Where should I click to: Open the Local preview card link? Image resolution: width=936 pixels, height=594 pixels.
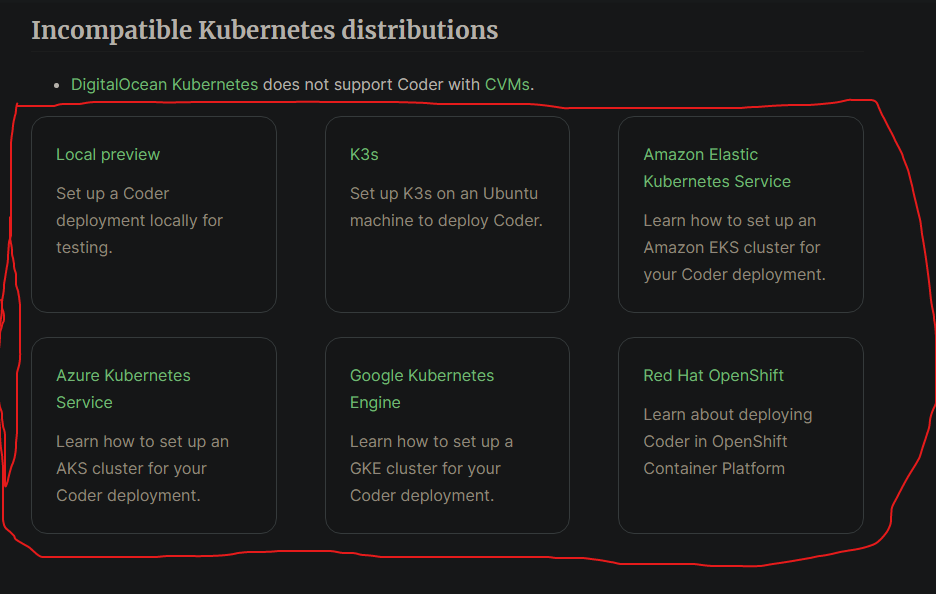point(108,155)
